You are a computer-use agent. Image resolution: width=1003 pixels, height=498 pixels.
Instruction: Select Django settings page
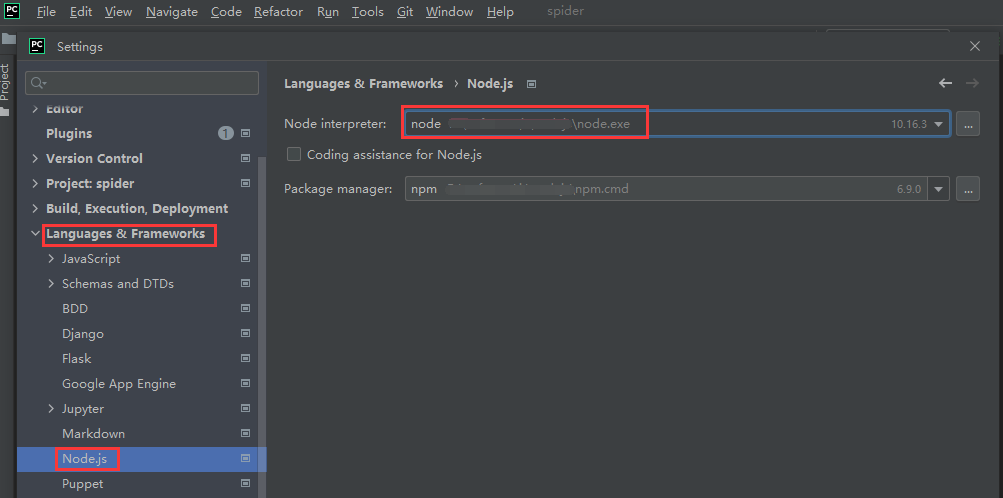pyautogui.click(x=83, y=334)
